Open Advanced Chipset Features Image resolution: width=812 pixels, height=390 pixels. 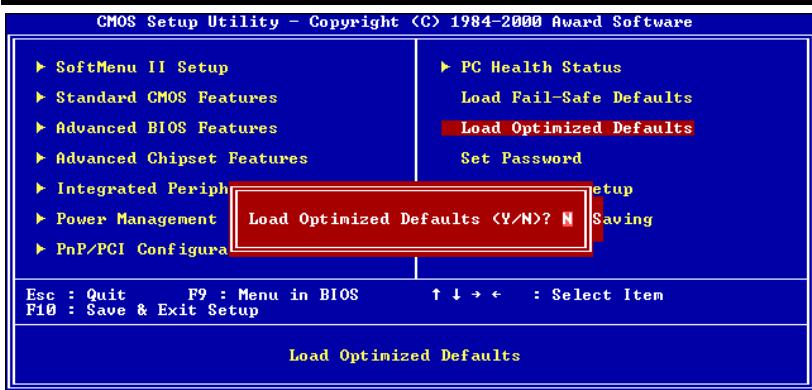point(182,158)
